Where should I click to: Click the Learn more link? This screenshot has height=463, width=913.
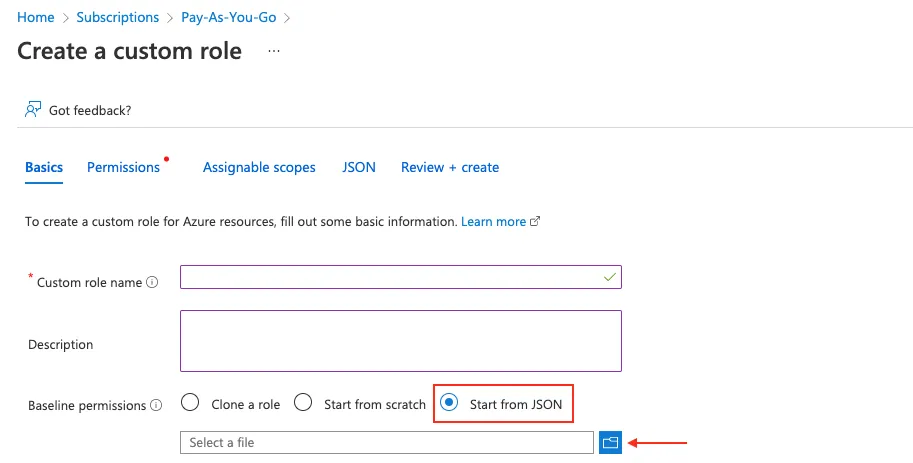tap(493, 221)
